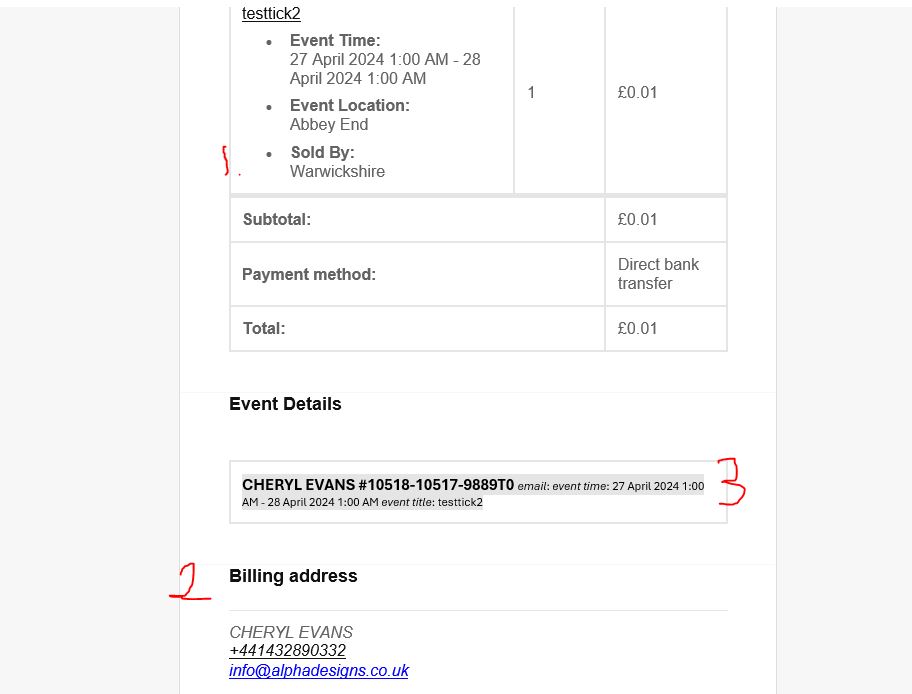912x694 pixels.
Task: Select the Billing address heading
Action: pyautogui.click(x=293, y=576)
